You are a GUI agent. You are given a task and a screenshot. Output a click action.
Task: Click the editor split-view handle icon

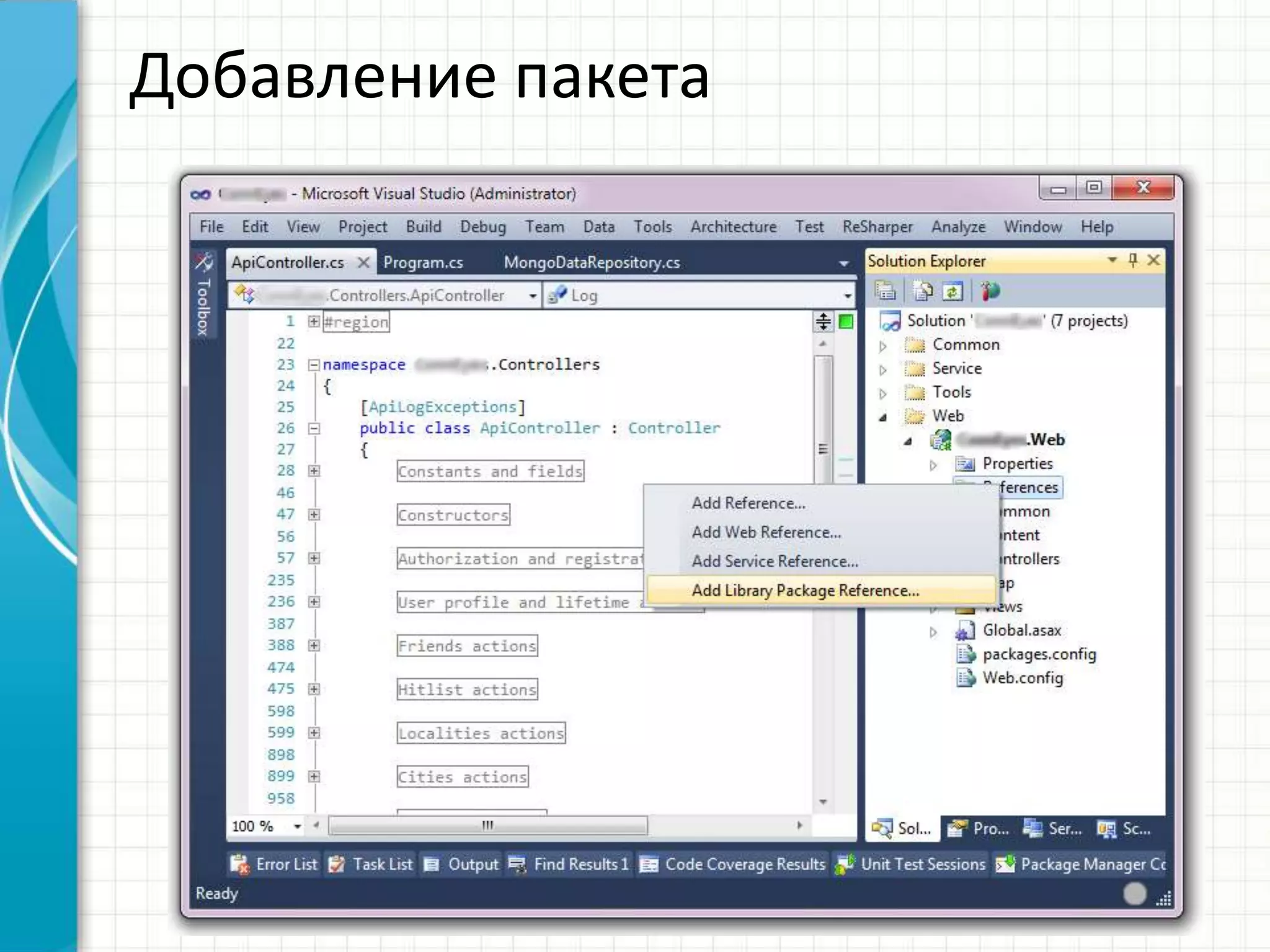(824, 322)
